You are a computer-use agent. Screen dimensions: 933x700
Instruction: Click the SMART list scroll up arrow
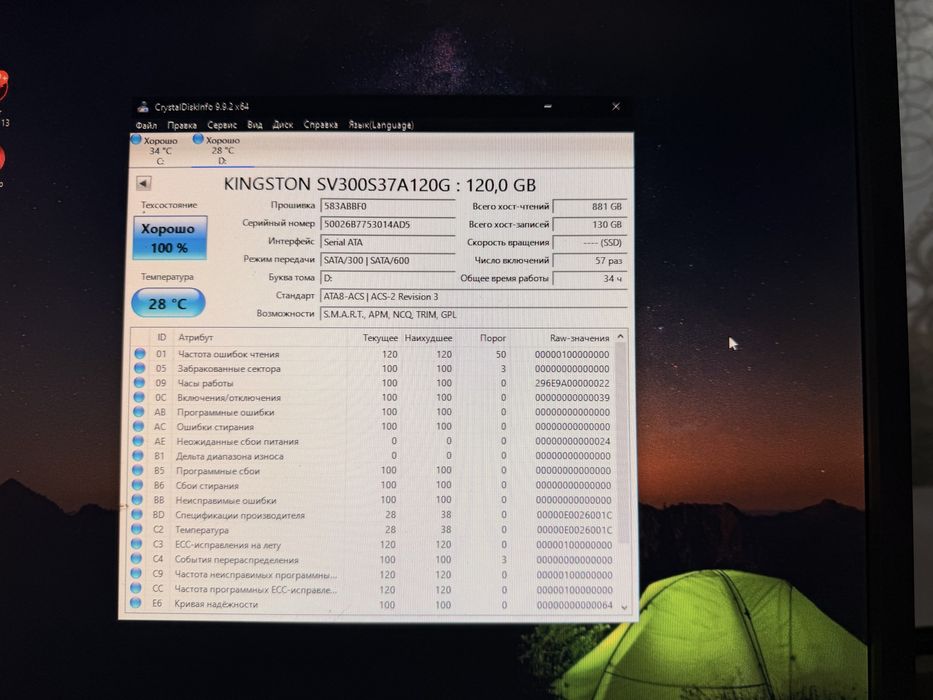(621, 338)
